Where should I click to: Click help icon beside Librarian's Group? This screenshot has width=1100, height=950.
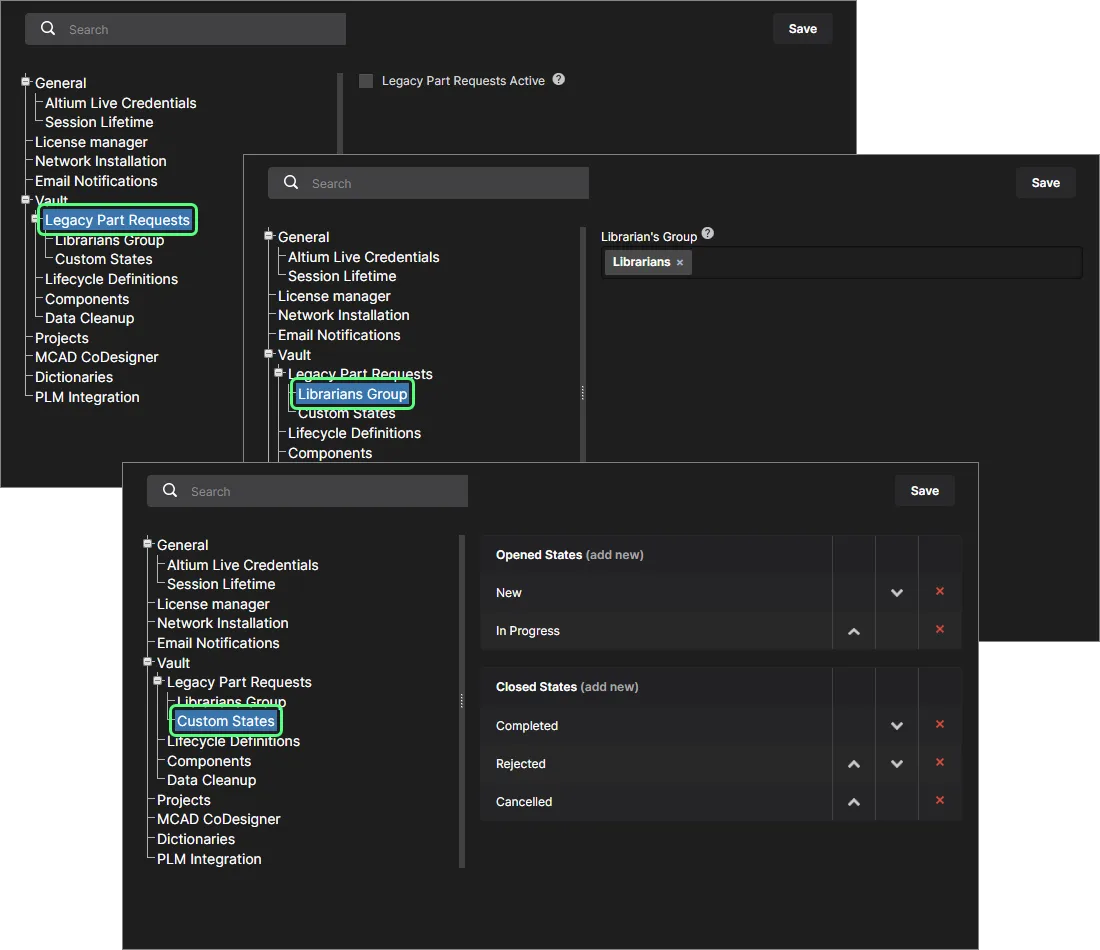(708, 234)
